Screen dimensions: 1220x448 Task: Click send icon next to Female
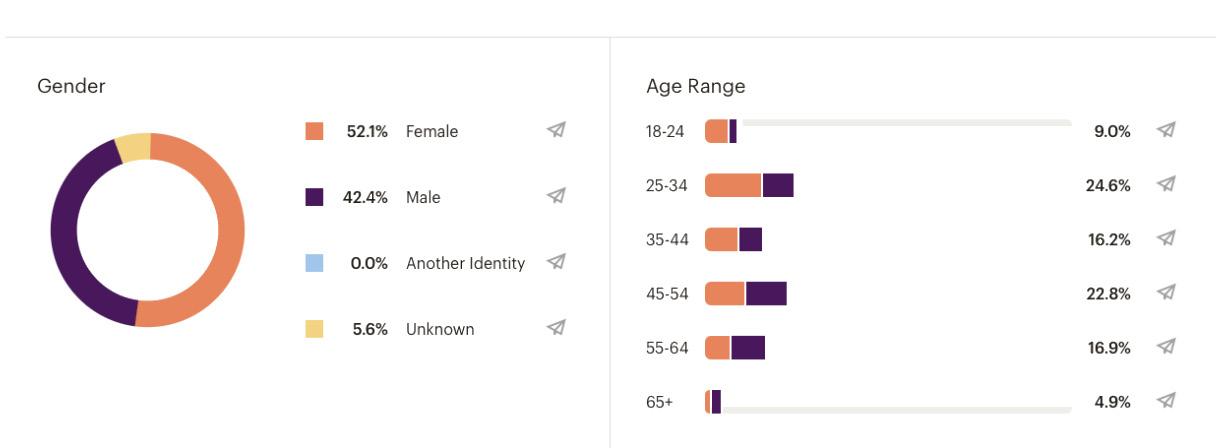pyautogui.click(x=556, y=130)
